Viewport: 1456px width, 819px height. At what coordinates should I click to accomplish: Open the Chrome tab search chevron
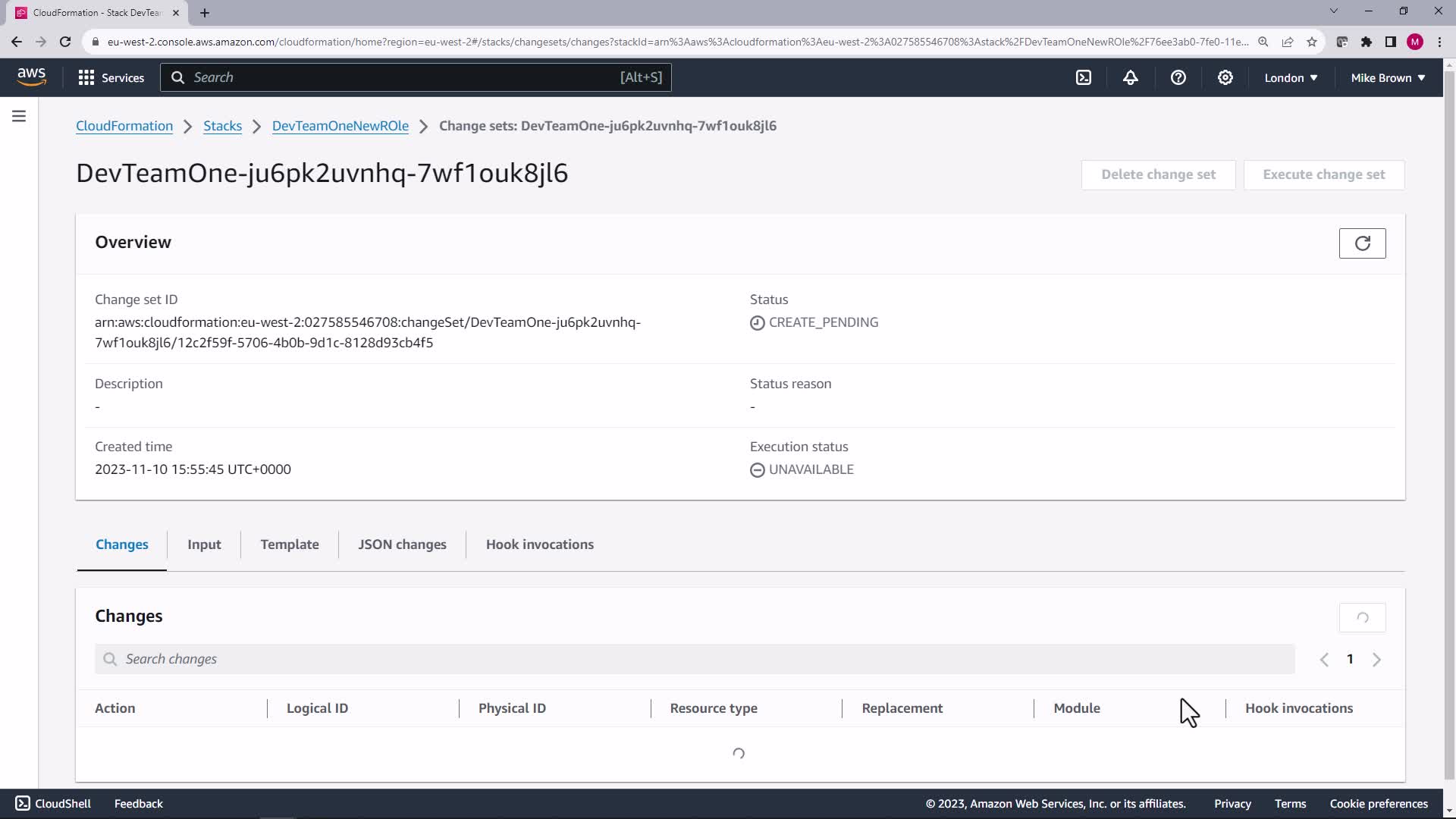pyautogui.click(x=1334, y=11)
